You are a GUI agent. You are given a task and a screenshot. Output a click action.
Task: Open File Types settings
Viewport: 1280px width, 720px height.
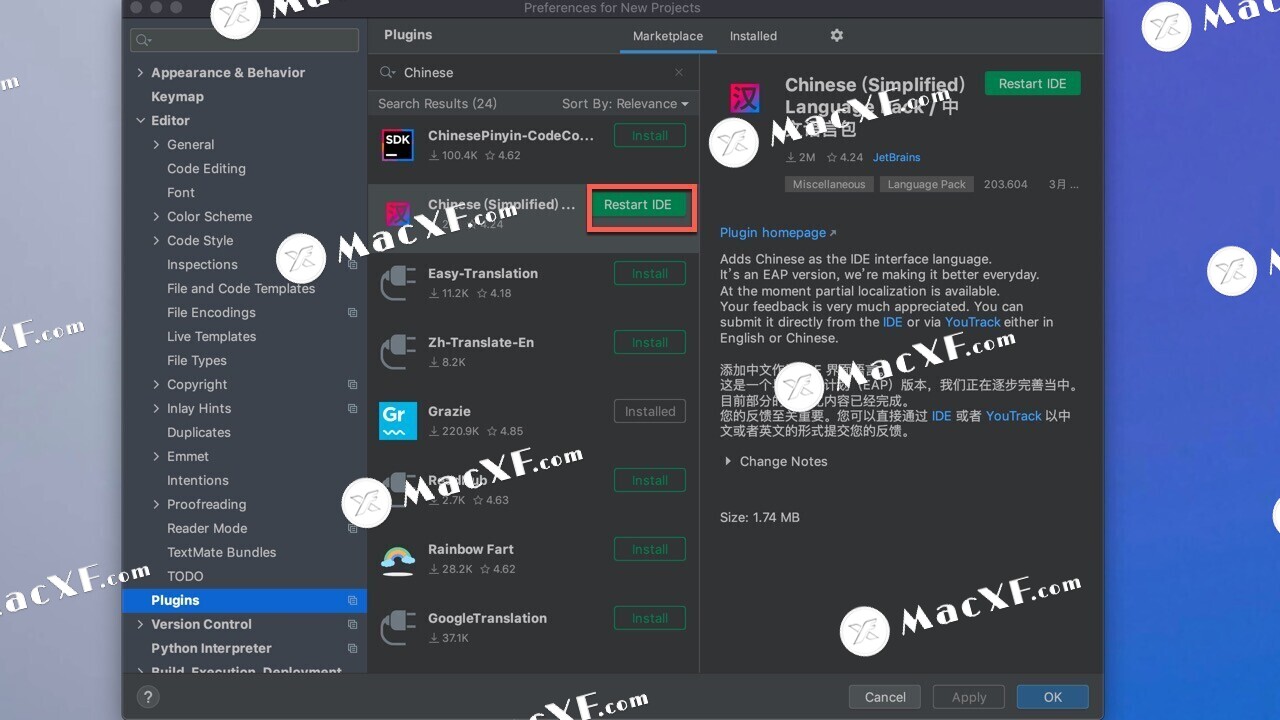(x=197, y=360)
